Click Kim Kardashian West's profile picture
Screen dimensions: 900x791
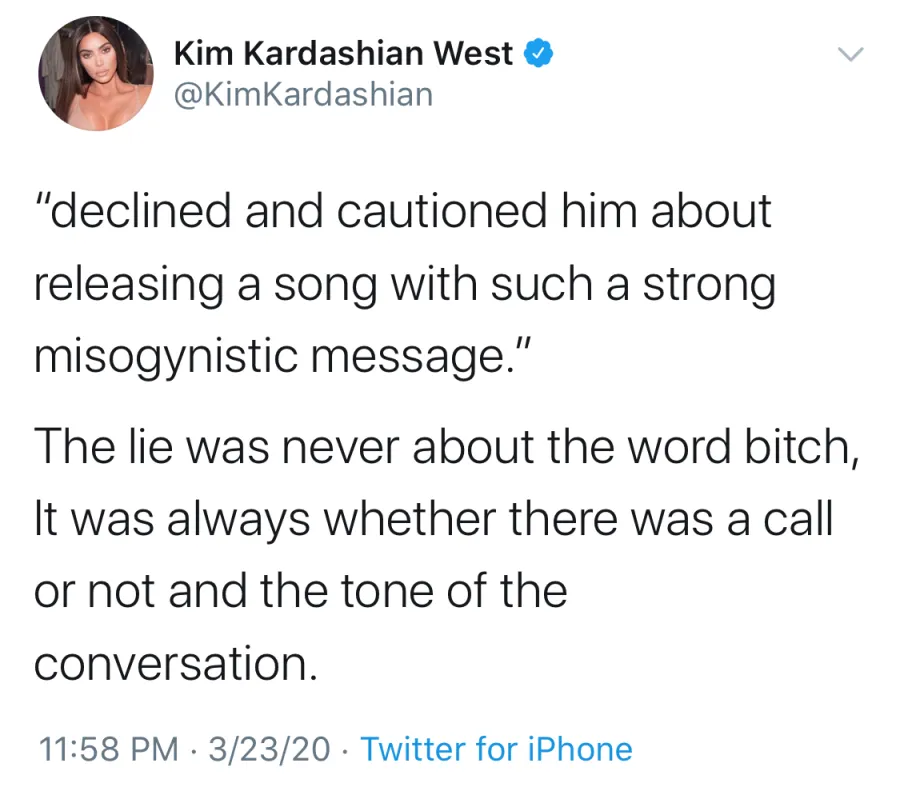coord(97,74)
